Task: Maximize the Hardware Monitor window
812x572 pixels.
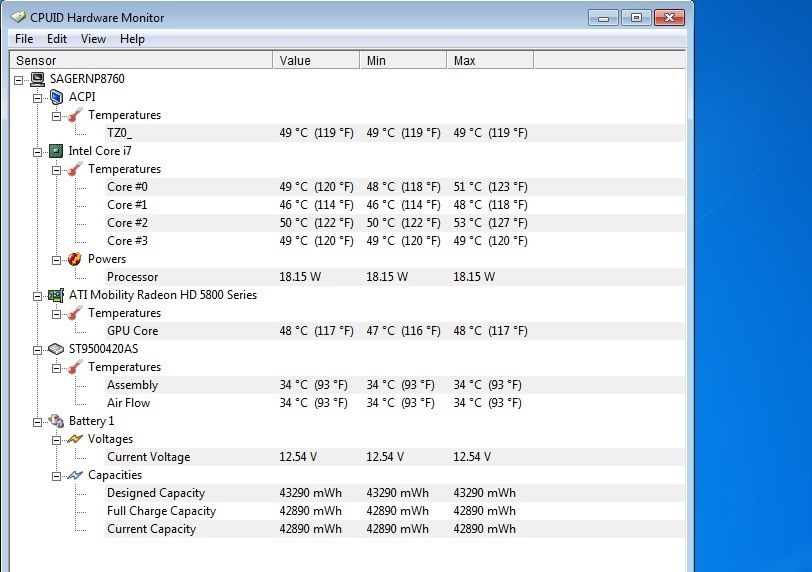Action: pyautogui.click(x=636, y=18)
